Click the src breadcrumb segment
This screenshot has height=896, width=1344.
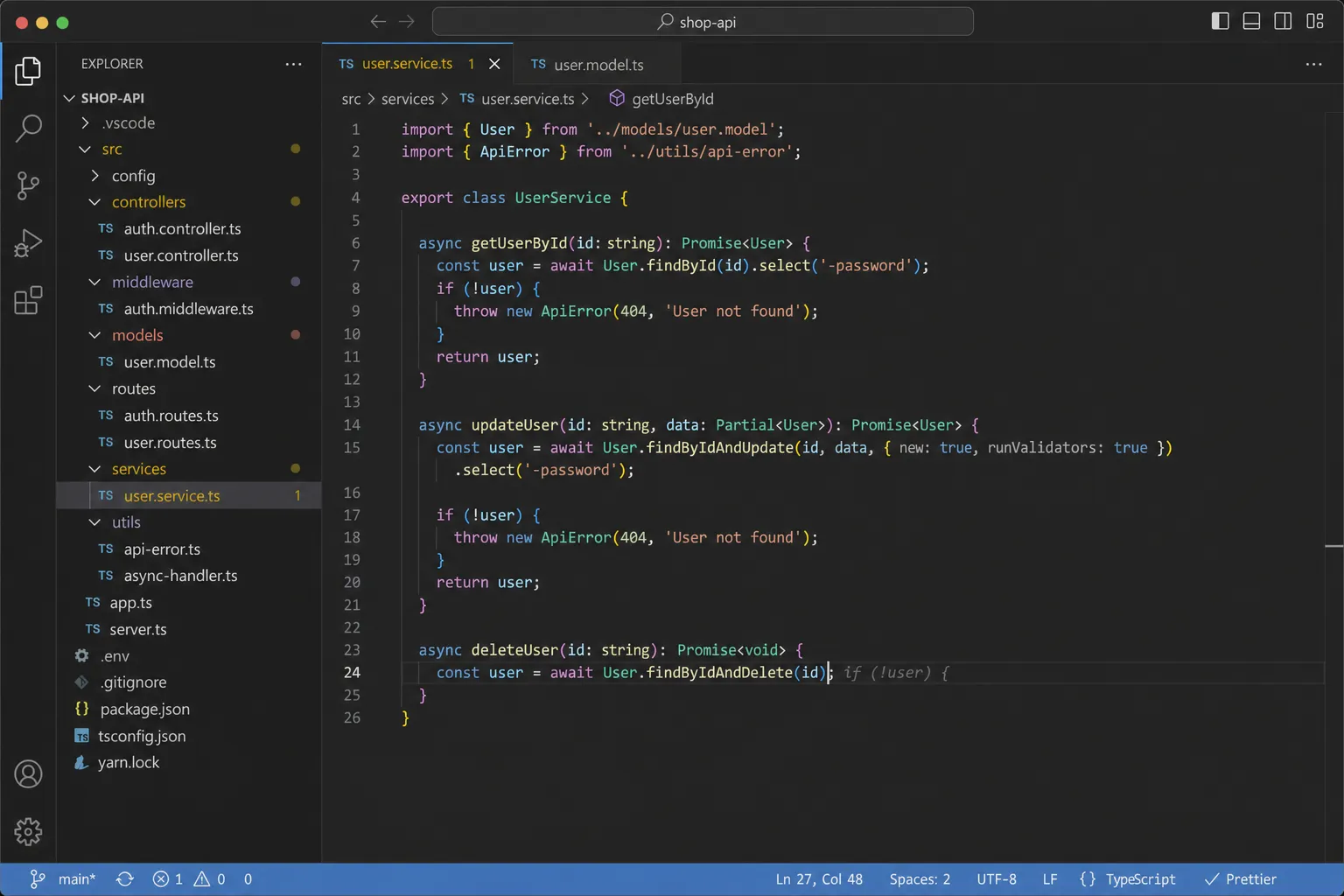pos(351,99)
